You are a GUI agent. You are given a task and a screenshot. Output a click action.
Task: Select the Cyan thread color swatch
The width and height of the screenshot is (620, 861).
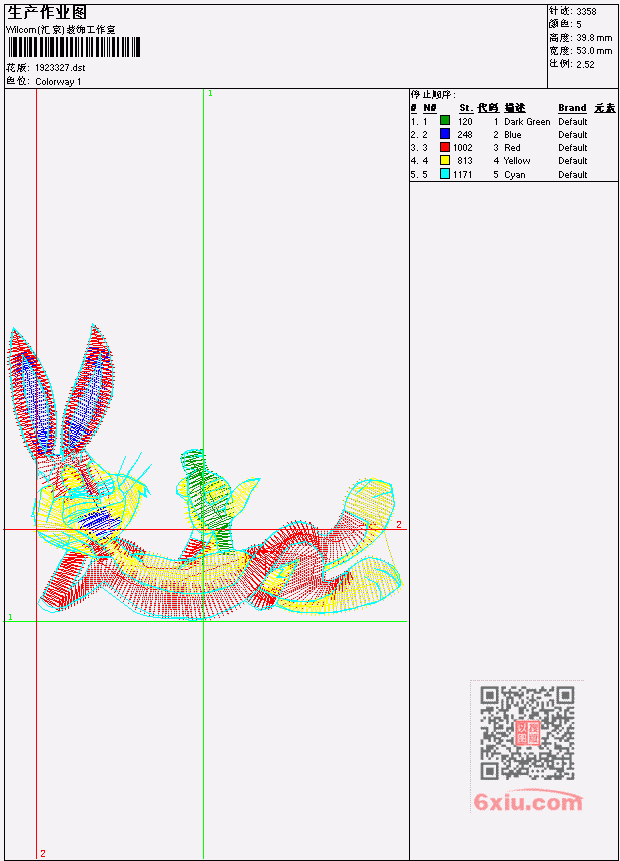pos(445,174)
